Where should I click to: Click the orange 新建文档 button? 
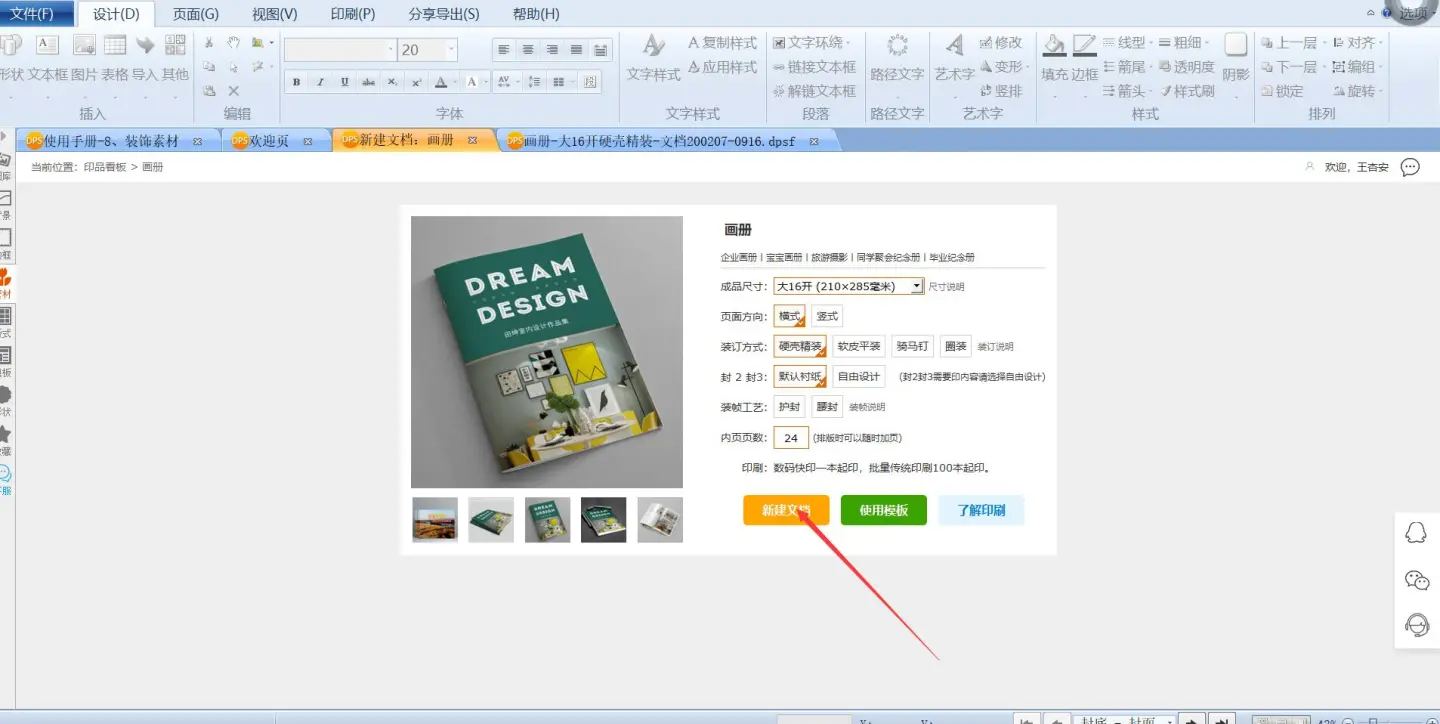tap(785, 510)
